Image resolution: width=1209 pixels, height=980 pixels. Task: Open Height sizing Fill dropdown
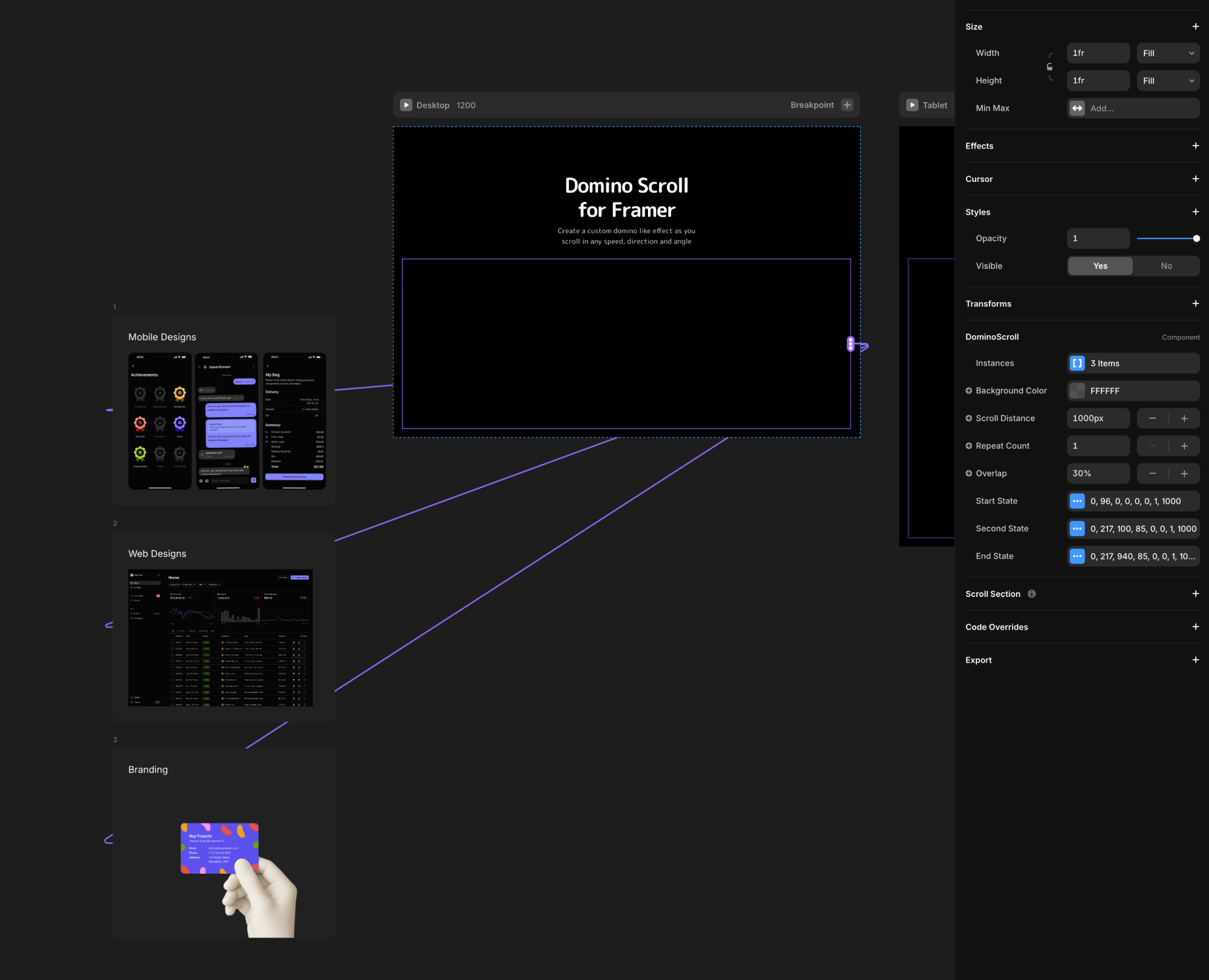(1168, 81)
